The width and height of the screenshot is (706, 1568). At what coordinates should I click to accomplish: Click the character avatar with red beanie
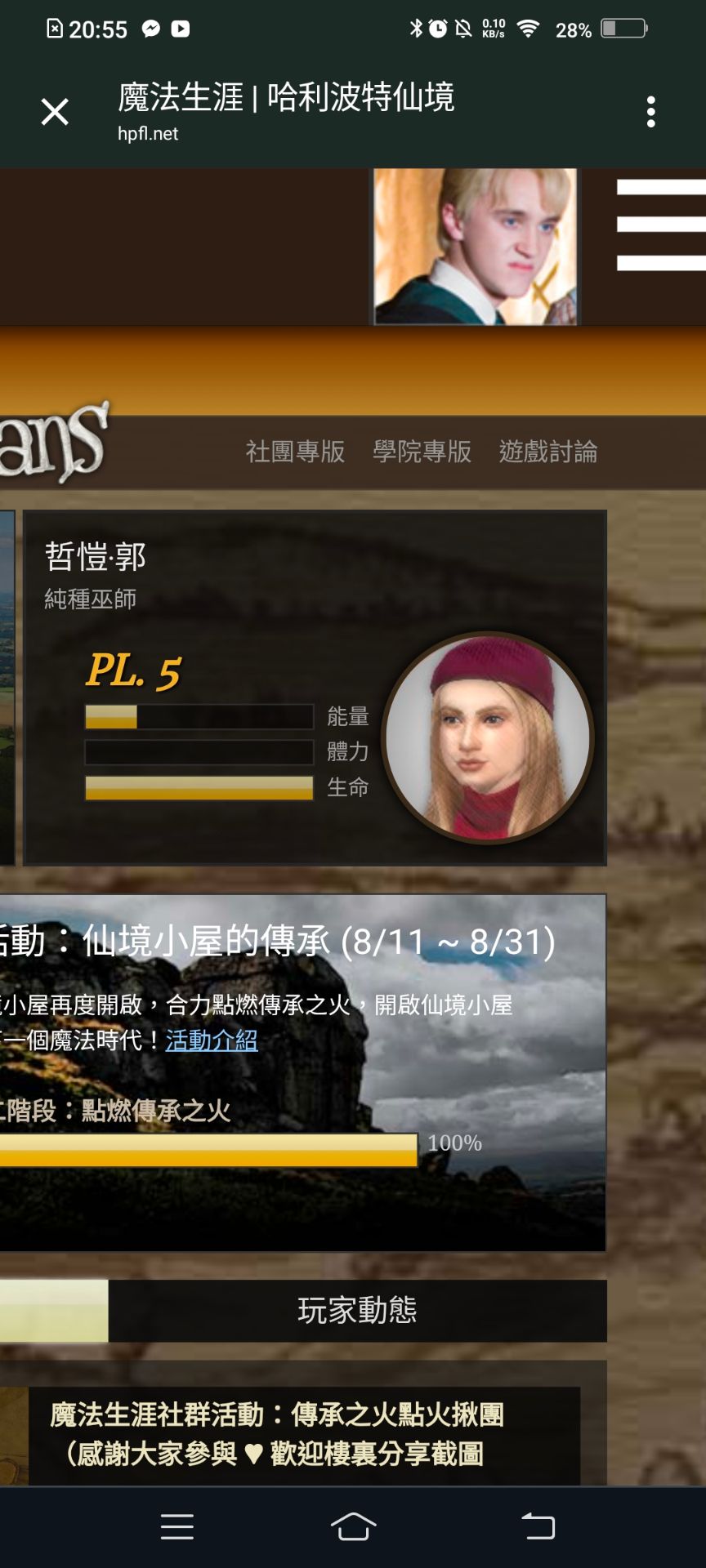coord(488,737)
